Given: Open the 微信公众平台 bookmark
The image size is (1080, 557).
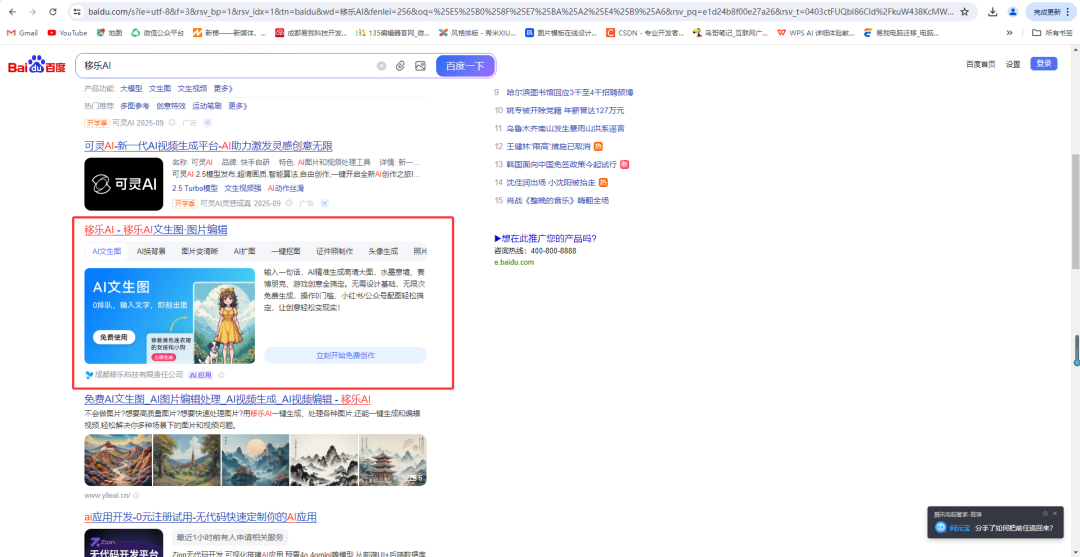Looking at the screenshot, I should point(158,32).
